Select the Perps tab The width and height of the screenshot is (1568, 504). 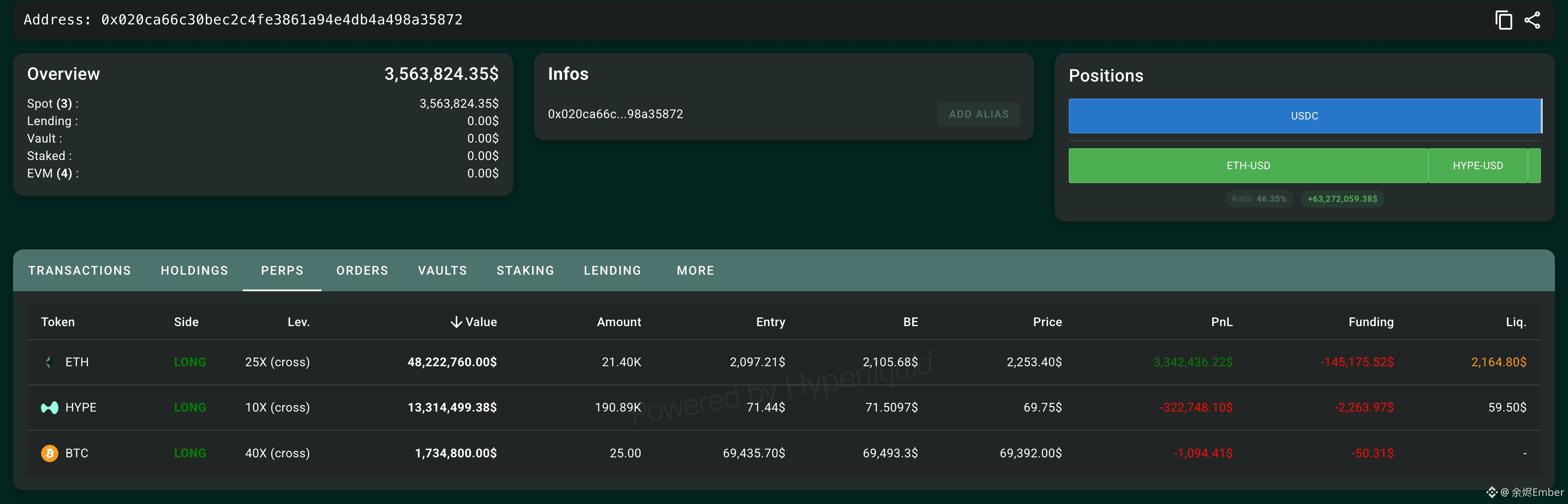click(x=282, y=270)
